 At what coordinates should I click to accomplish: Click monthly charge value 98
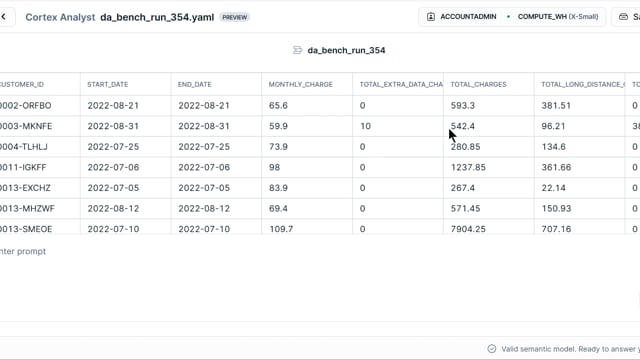(275, 167)
